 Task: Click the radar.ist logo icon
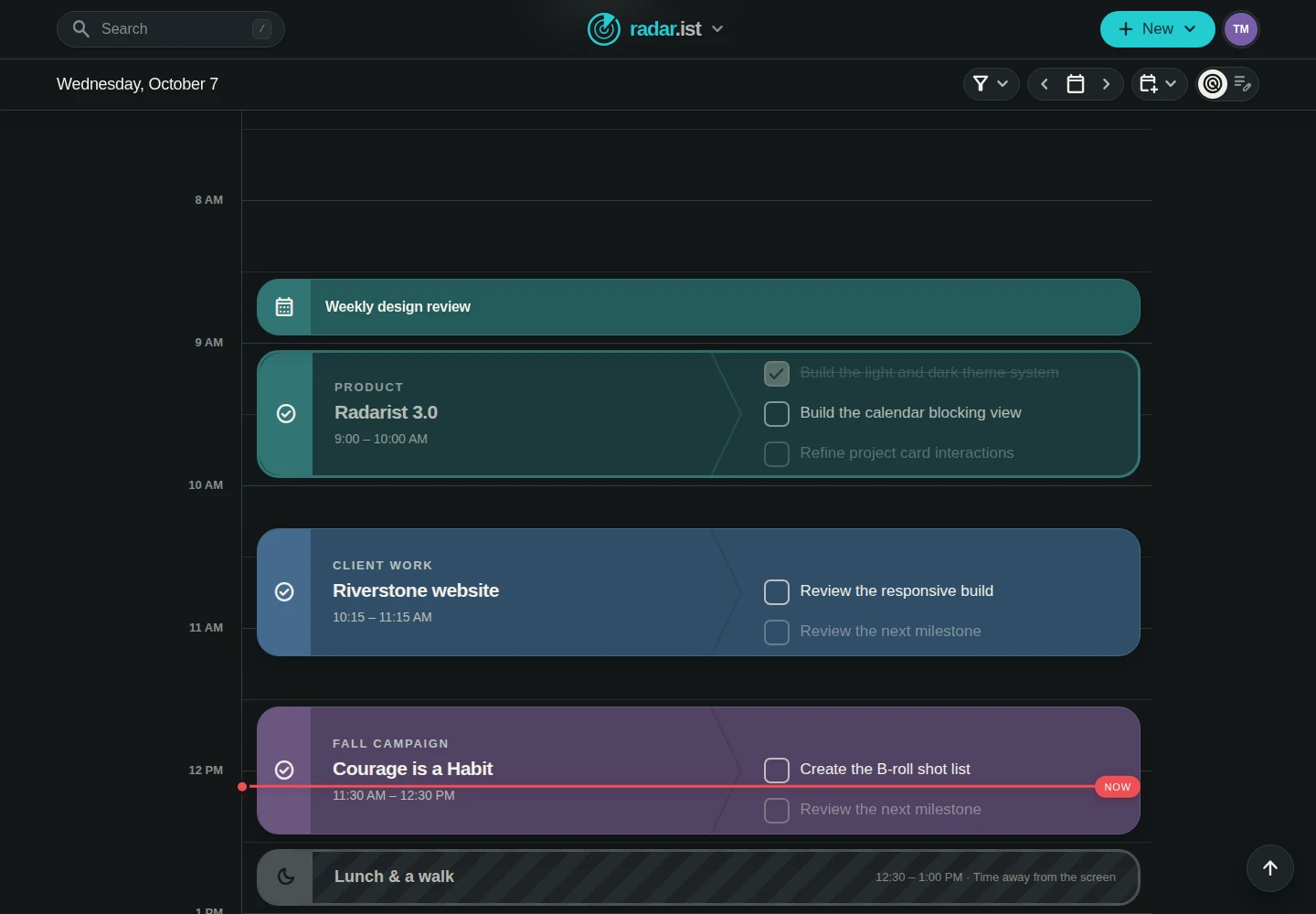pyautogui.click(x=604, y=29)
